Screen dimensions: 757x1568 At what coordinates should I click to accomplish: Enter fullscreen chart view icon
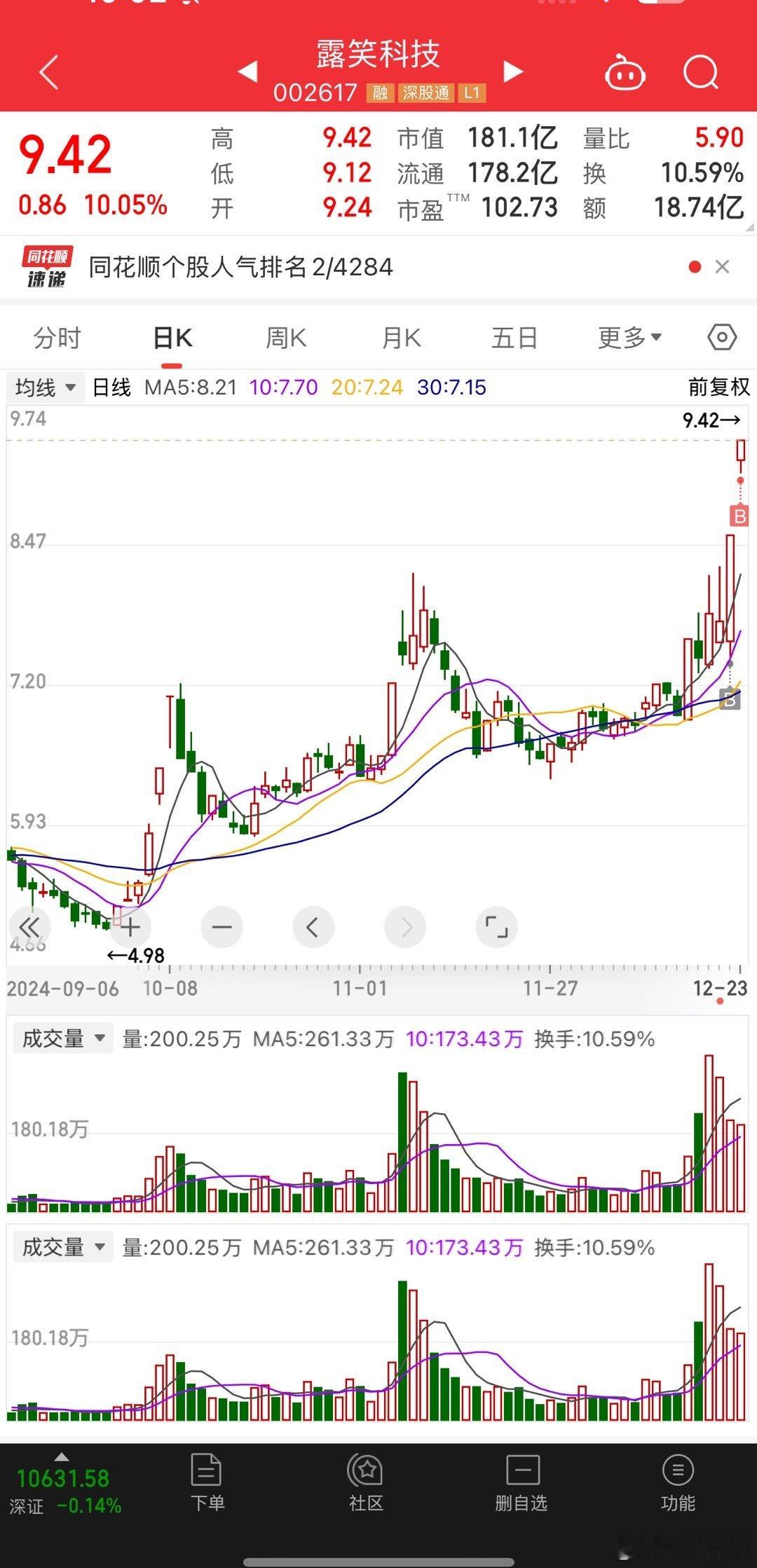497,928
